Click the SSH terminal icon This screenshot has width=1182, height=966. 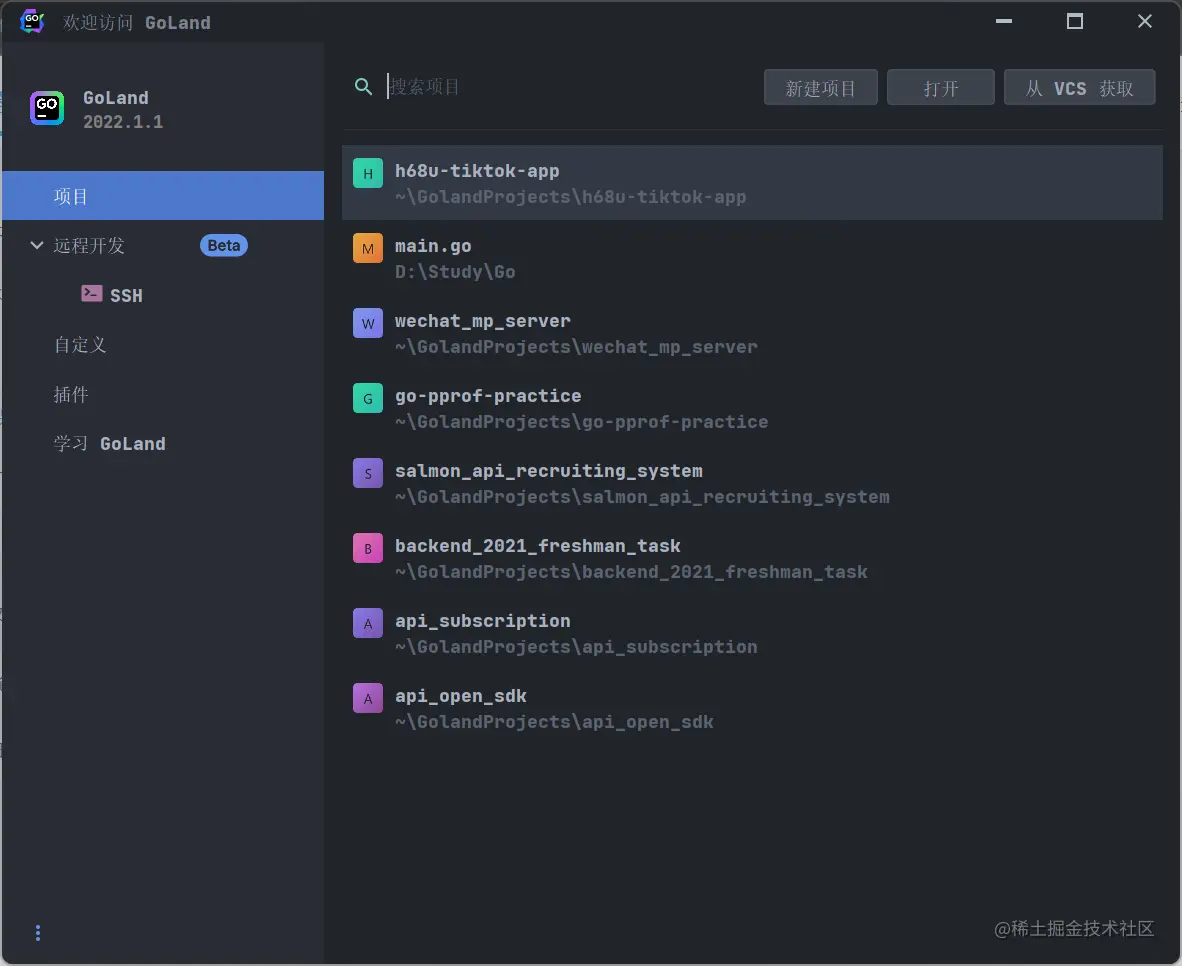coord(92,293)
